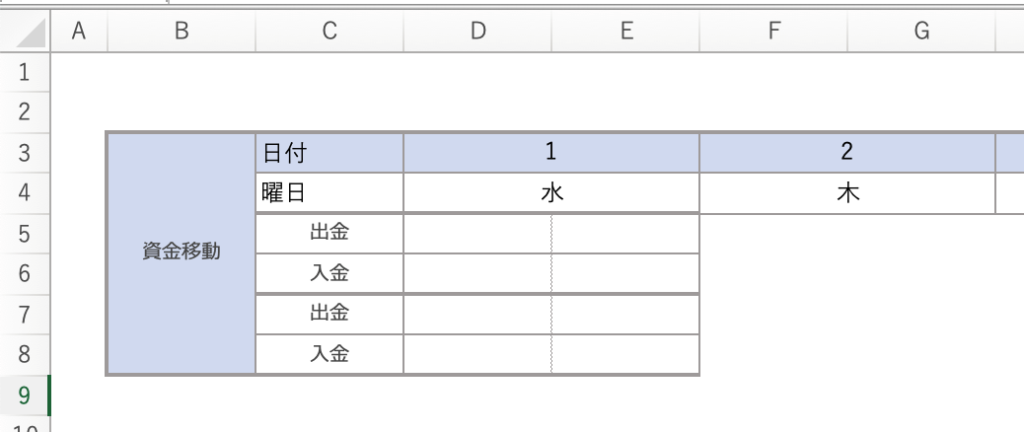
Task: Select column B header
Action: [181, 32]
